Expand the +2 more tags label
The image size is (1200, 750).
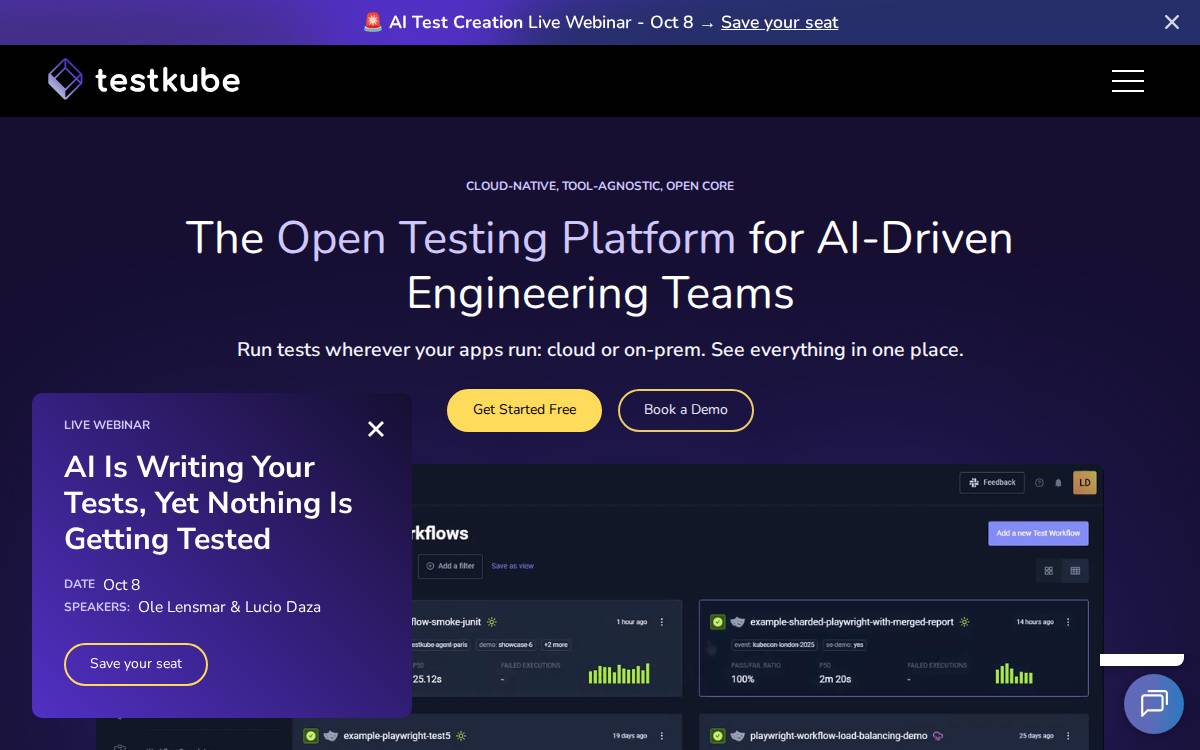[x=556, y=645]
